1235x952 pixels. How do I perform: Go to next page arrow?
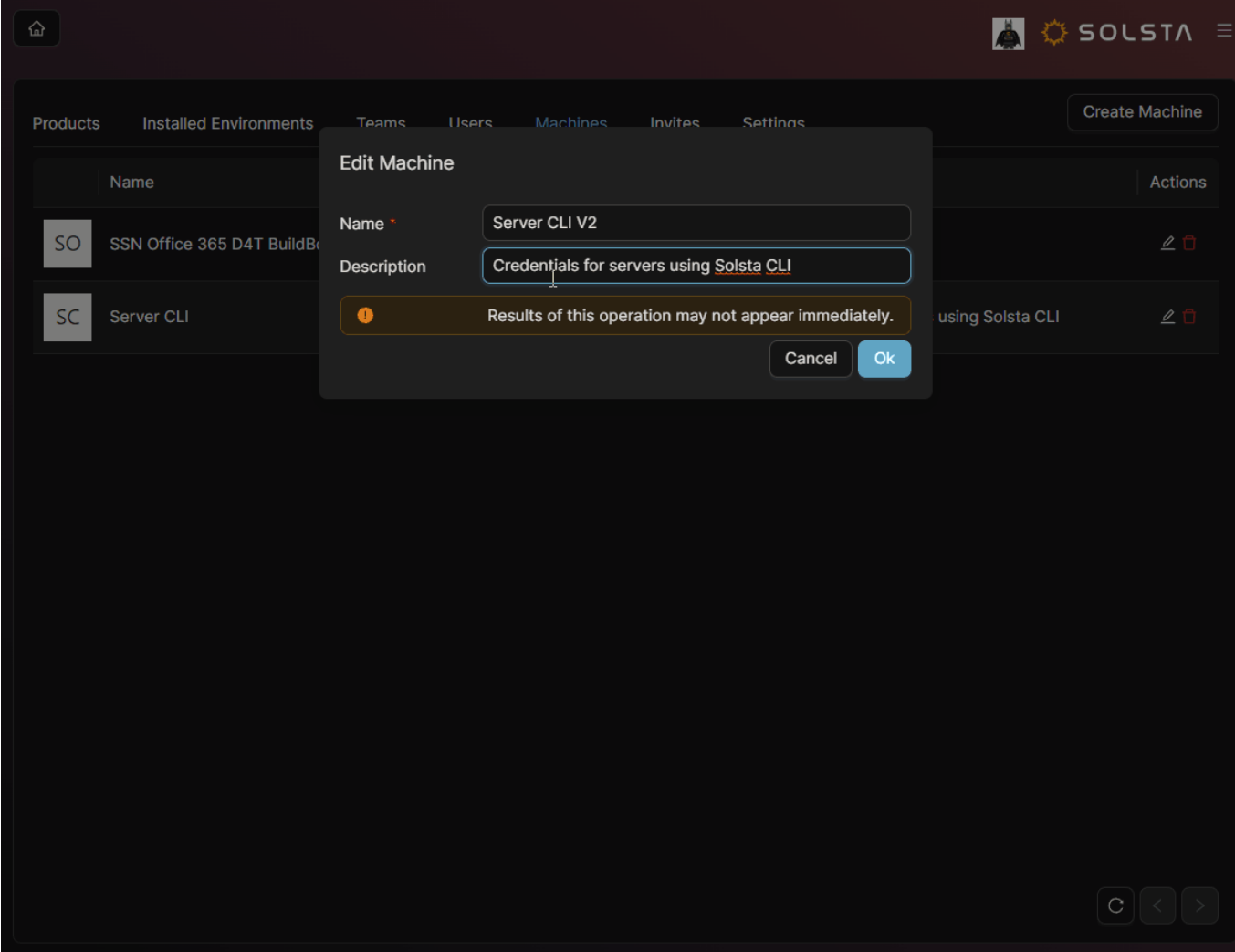pyautogui.click(x=1199, y=905)
